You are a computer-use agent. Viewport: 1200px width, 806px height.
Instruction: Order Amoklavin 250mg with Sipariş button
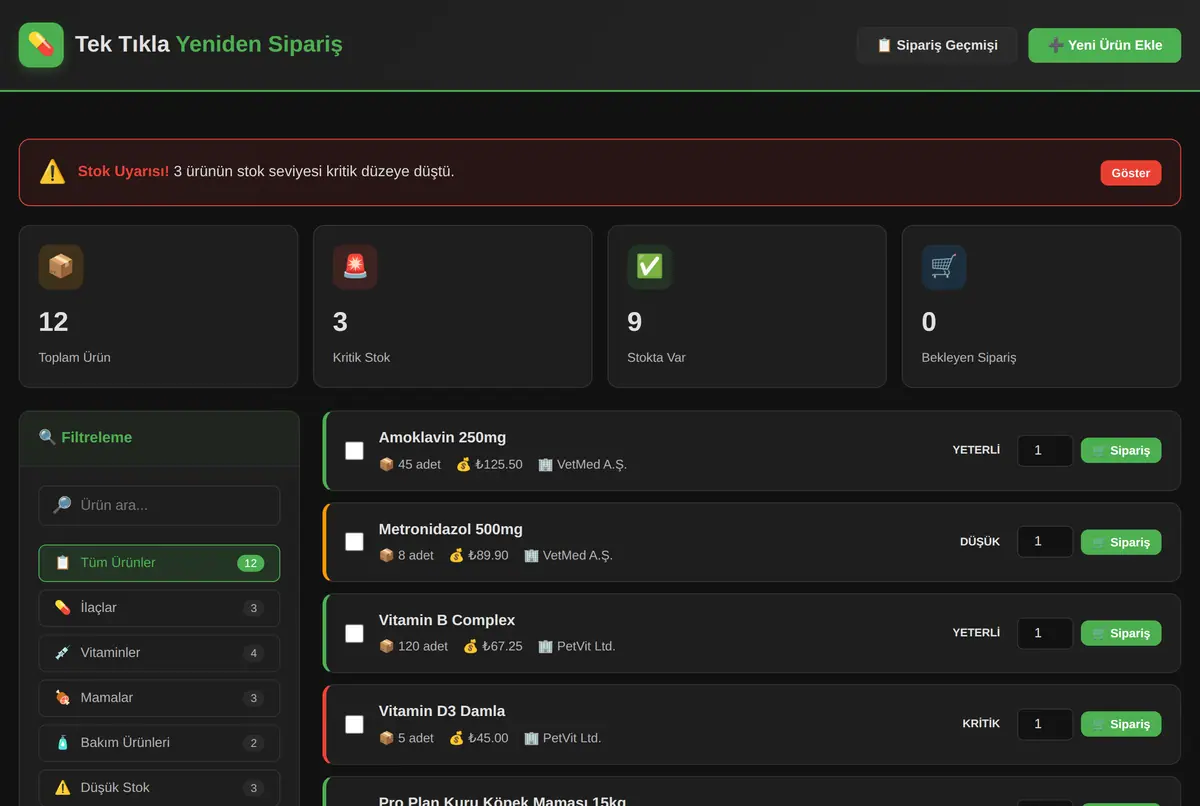click(1121, 451)
